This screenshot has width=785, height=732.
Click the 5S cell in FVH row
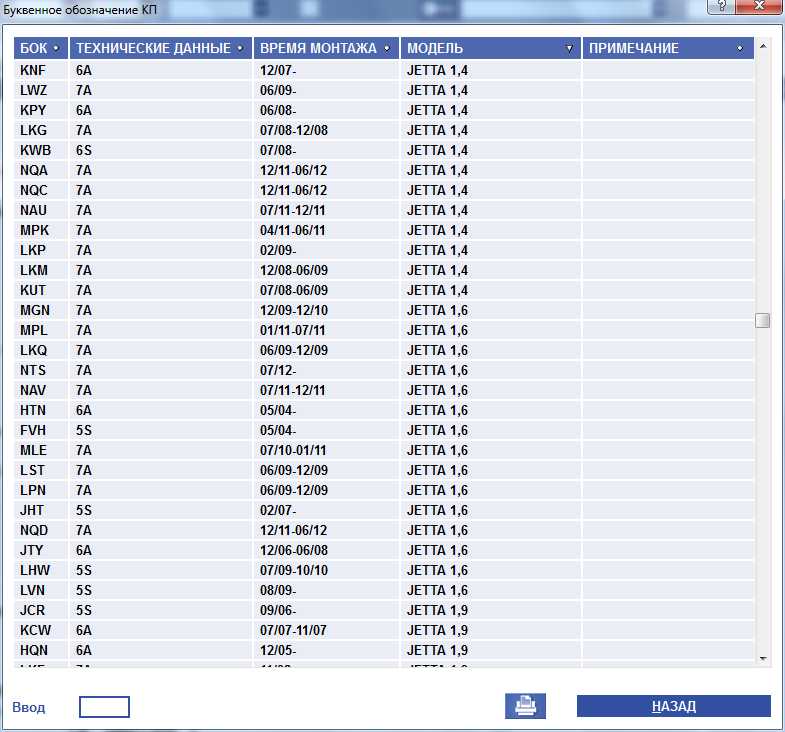coord(84,431)
